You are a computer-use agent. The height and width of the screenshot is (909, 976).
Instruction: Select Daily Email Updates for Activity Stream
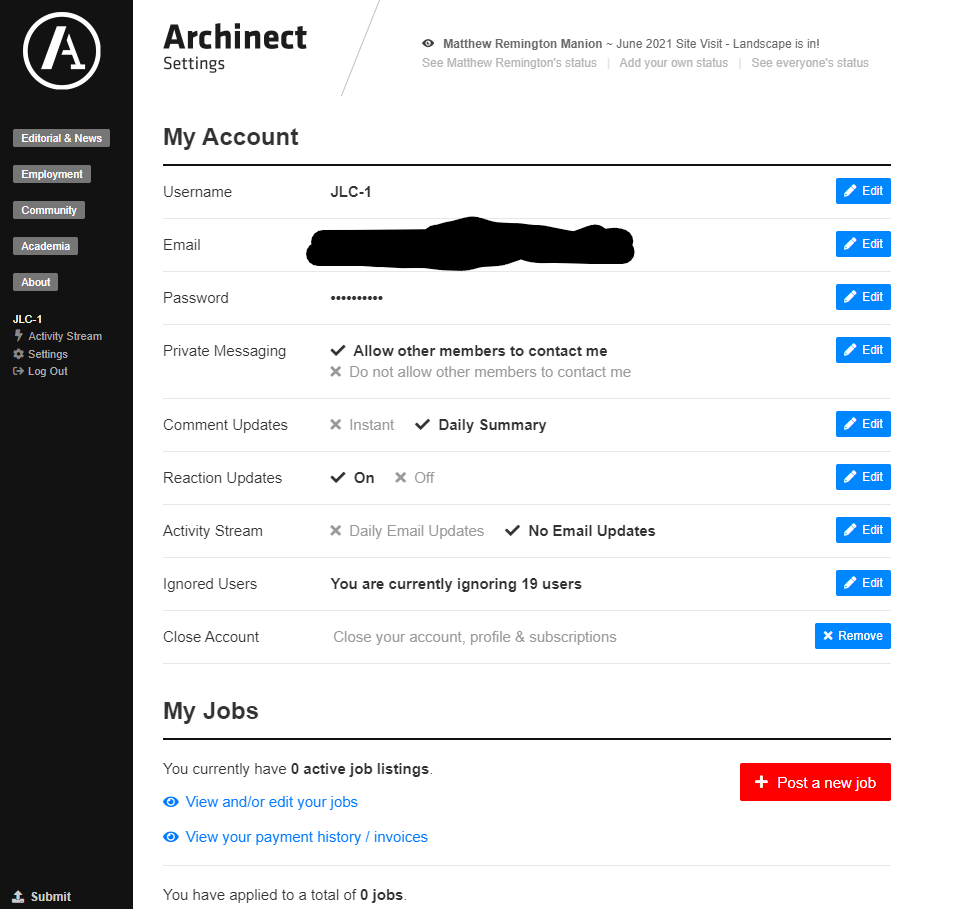click(407, 530)
